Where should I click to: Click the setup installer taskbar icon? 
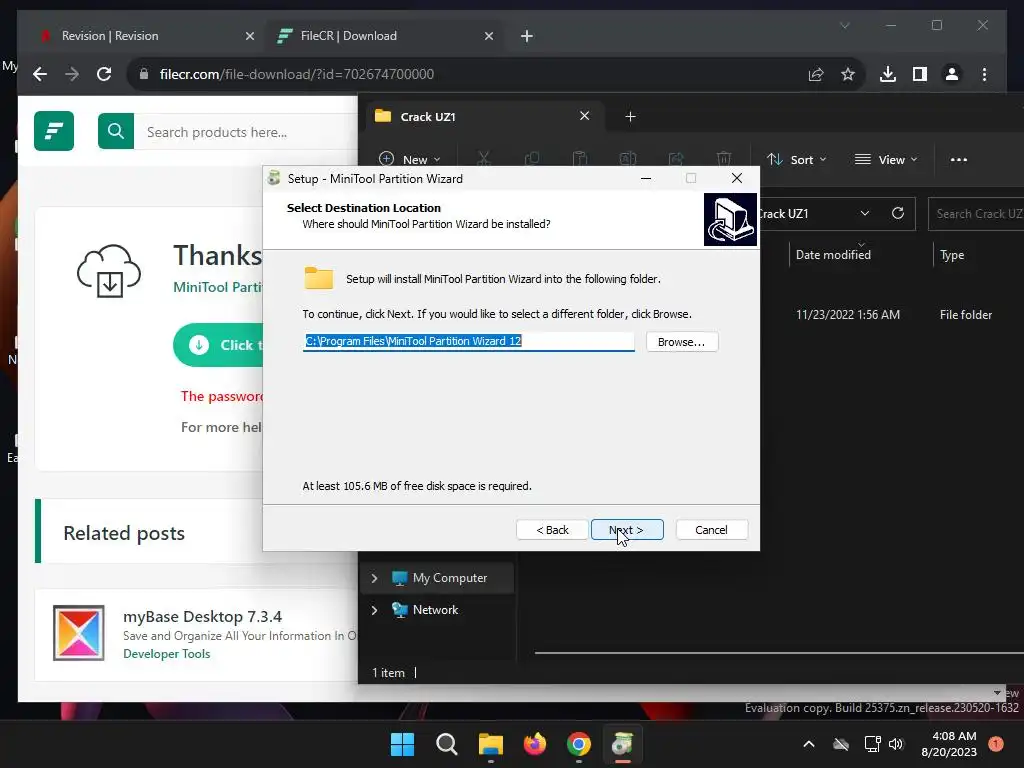click(x=622, y=744)
